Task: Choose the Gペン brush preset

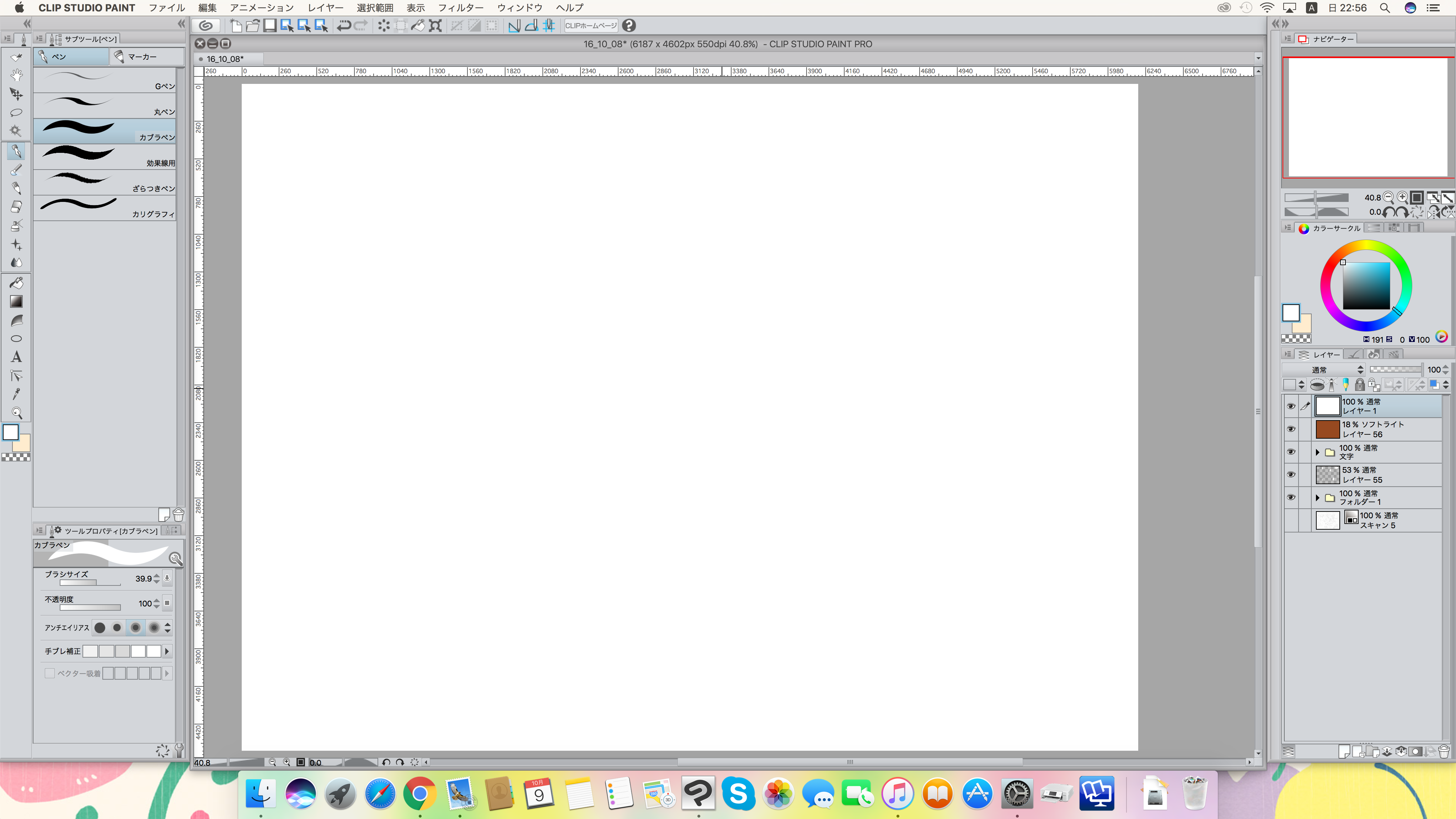Action: pyautogui.click(x=105, y=80)
